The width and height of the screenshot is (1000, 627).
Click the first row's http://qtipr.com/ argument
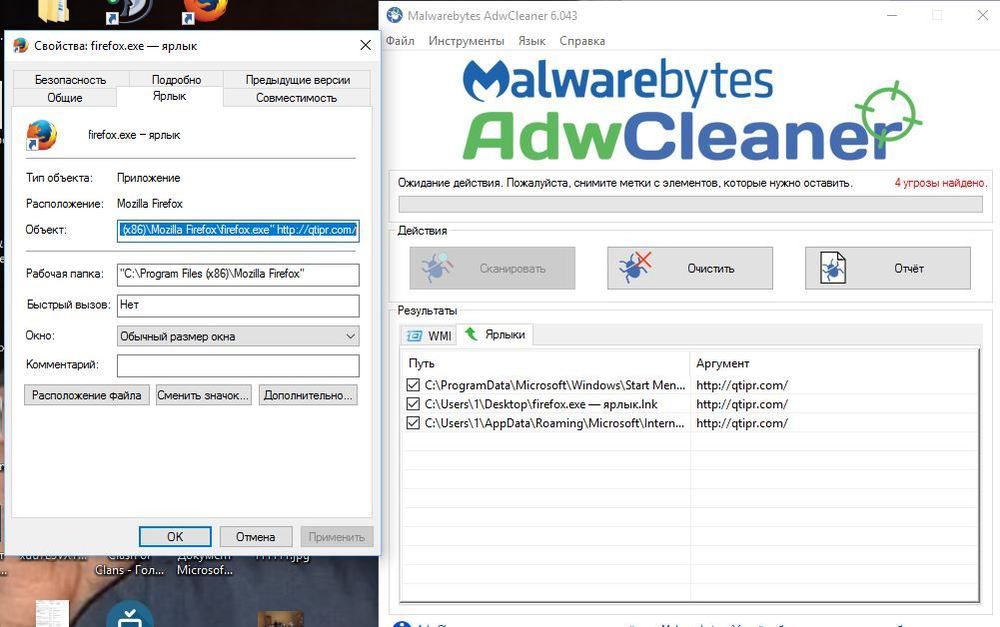742,385
